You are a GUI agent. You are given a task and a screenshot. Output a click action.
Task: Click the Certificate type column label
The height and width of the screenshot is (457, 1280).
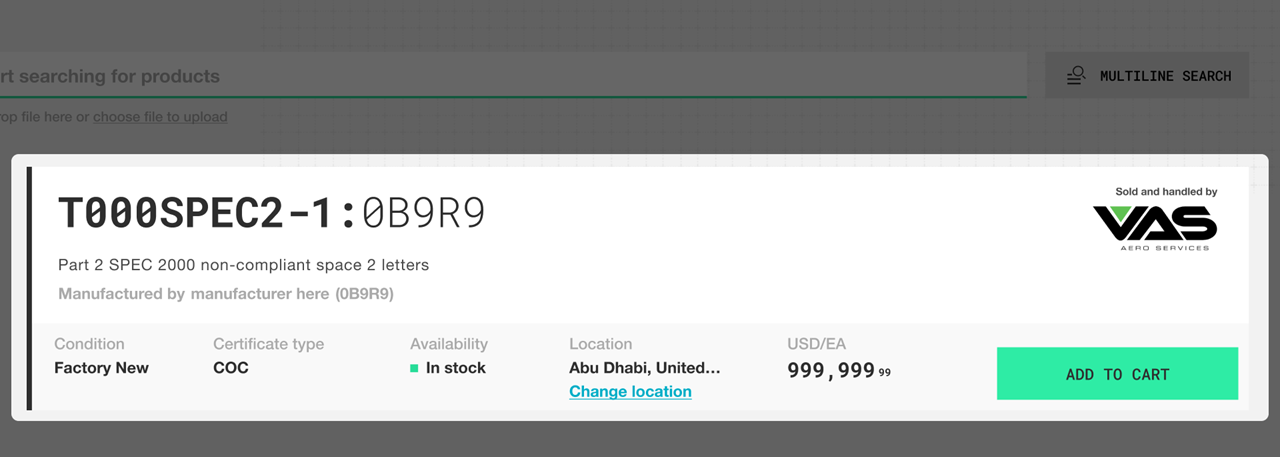[x=268, y=344]
